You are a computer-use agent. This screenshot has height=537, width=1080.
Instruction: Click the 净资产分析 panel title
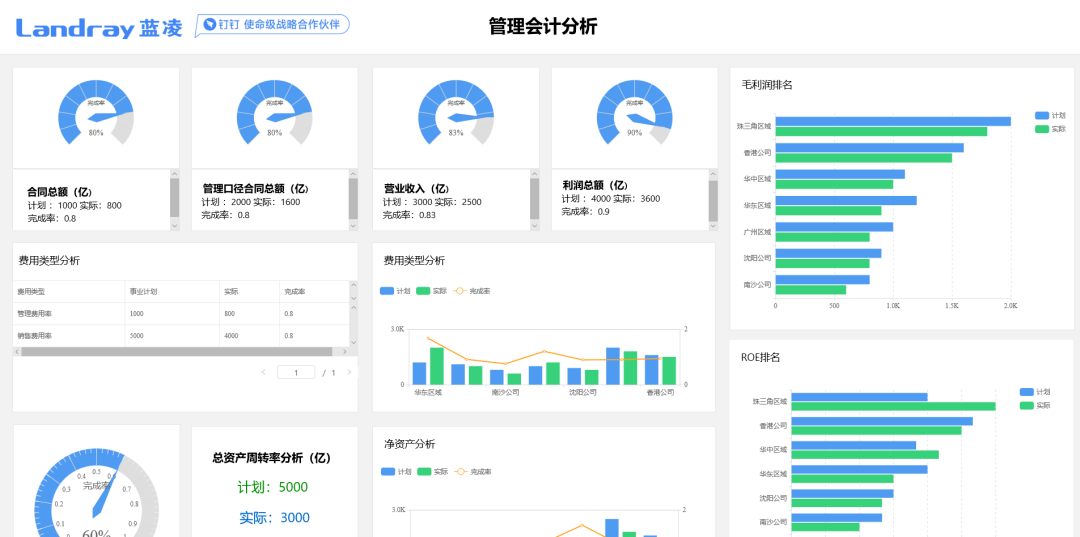(x=409, y=444)
